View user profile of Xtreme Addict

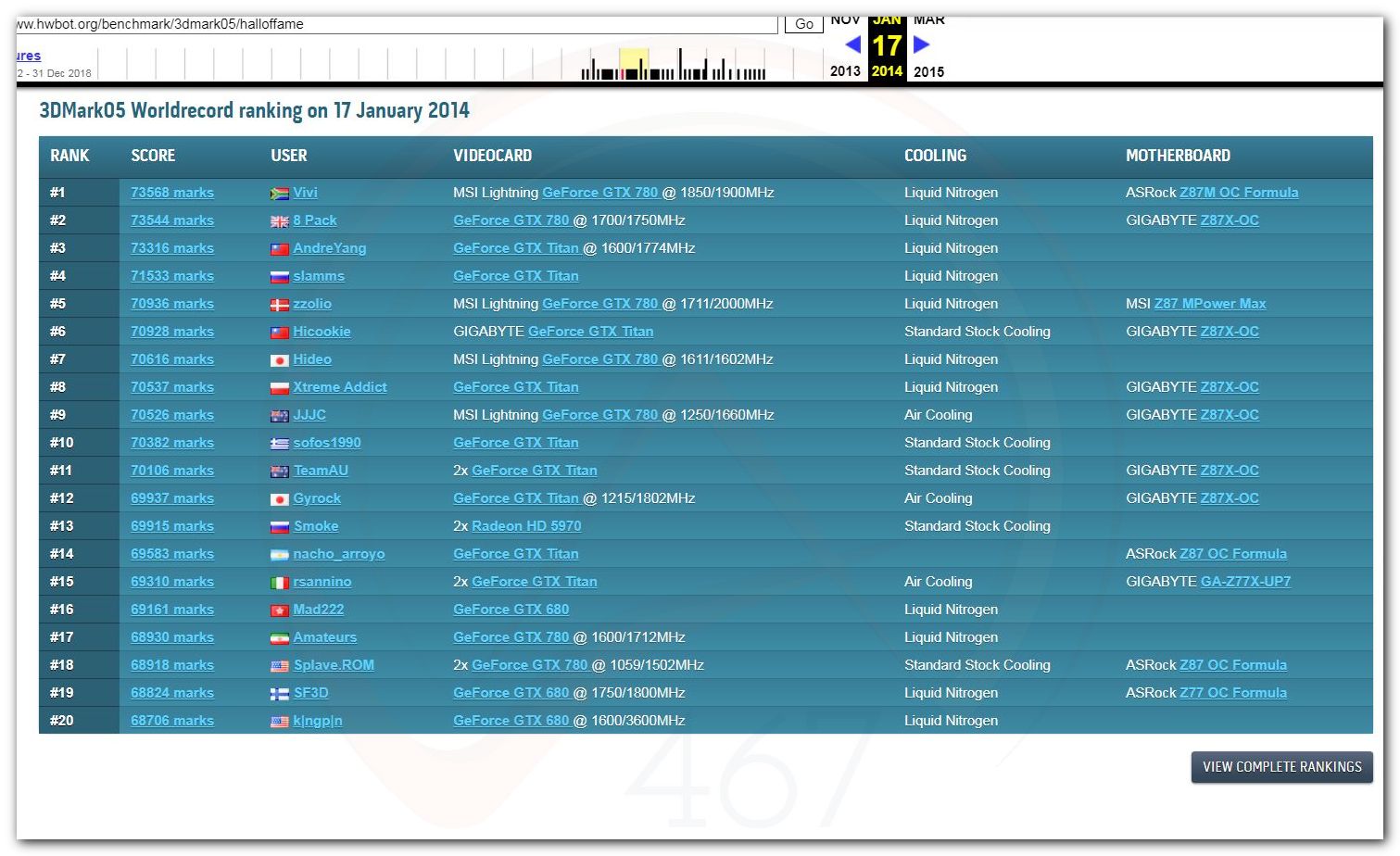(x=340, y=387)
